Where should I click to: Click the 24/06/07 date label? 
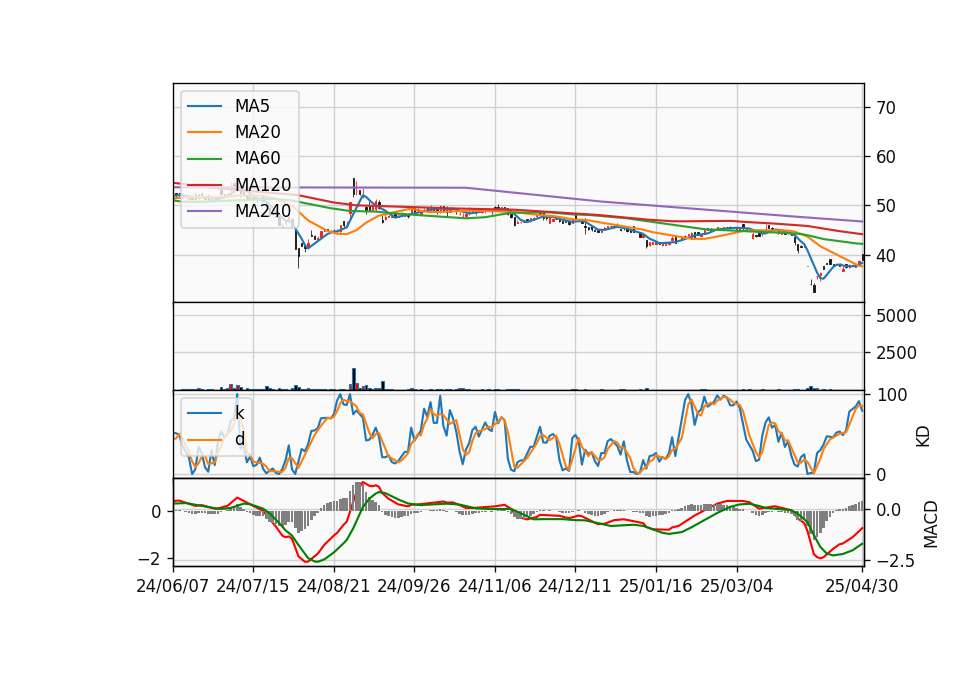click(x=173, y=586)
